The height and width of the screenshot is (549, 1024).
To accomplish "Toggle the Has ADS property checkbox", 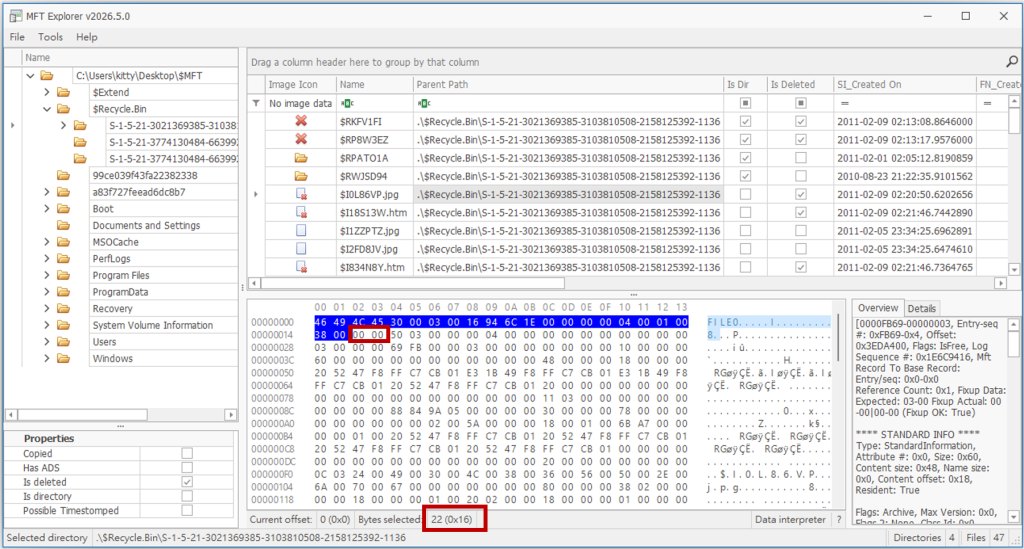I will (x=187, y=467).
